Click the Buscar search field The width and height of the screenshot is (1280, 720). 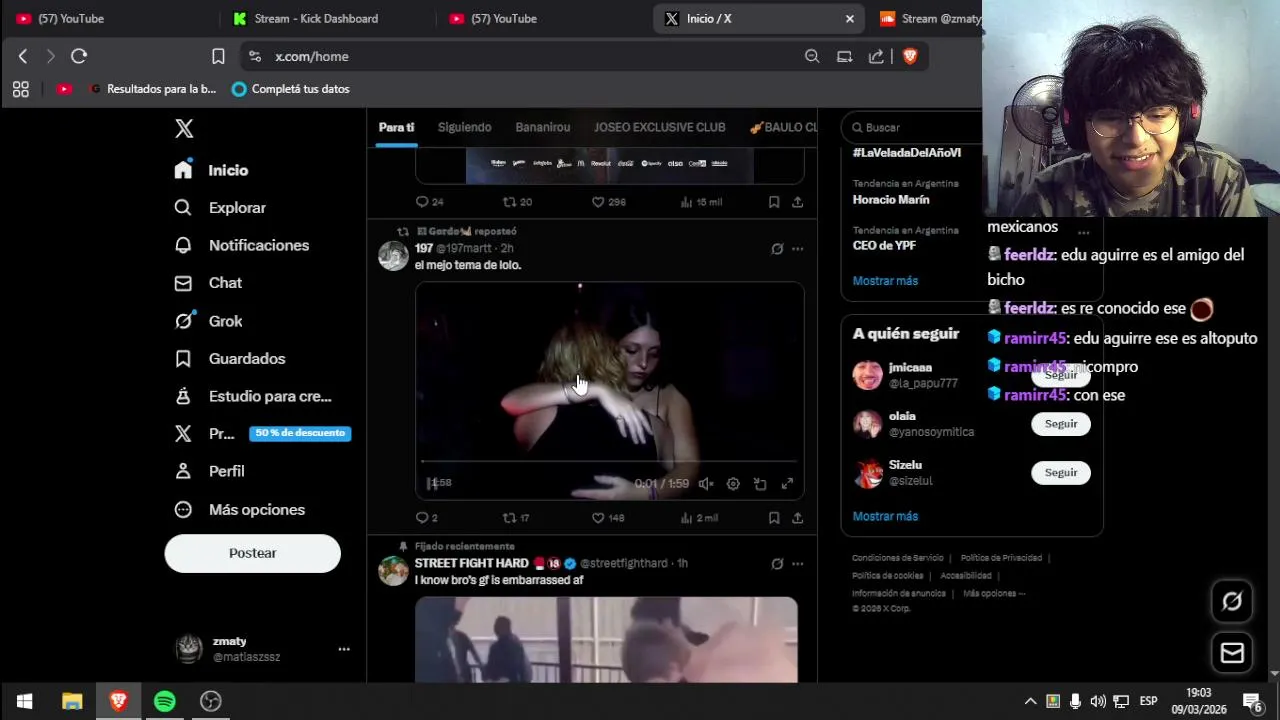coord(913,128)
